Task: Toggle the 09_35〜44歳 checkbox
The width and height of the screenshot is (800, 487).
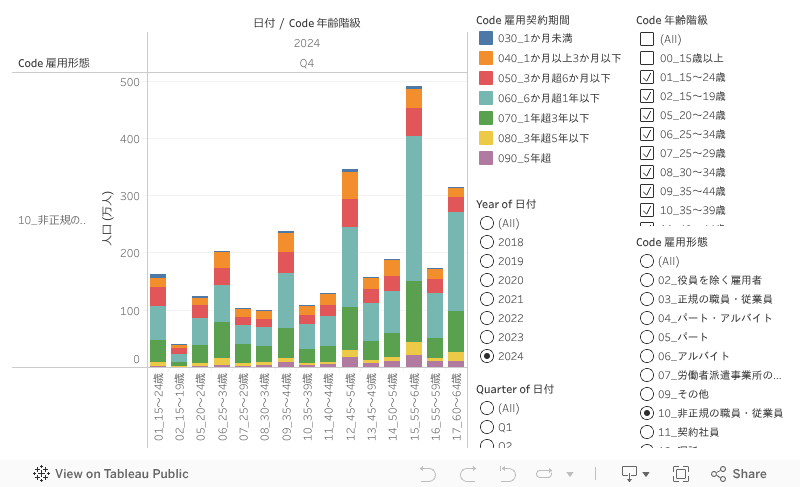Action: point(647,191)
